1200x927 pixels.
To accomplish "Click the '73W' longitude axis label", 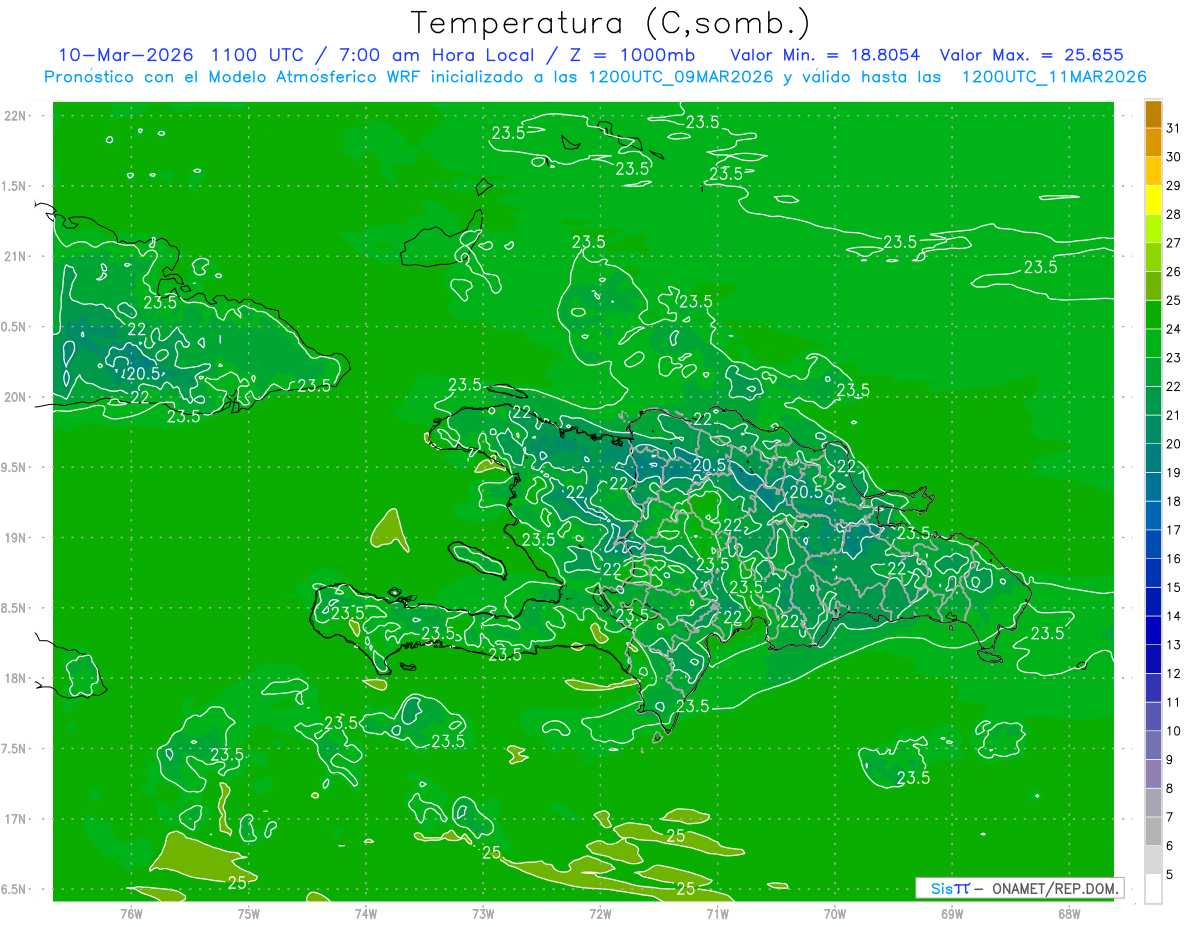I will [483, 913].
